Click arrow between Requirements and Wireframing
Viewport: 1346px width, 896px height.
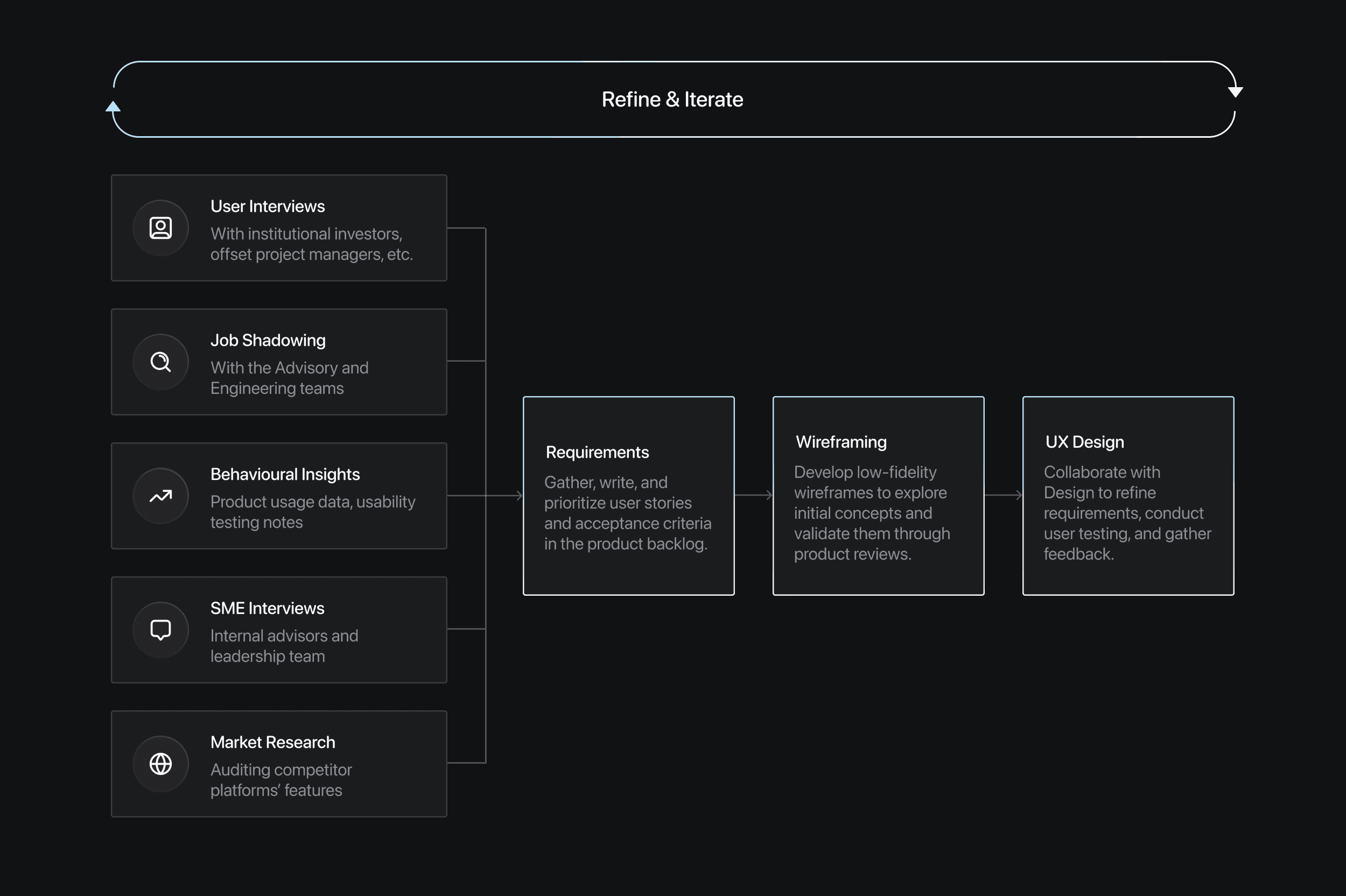click(754, 495)
